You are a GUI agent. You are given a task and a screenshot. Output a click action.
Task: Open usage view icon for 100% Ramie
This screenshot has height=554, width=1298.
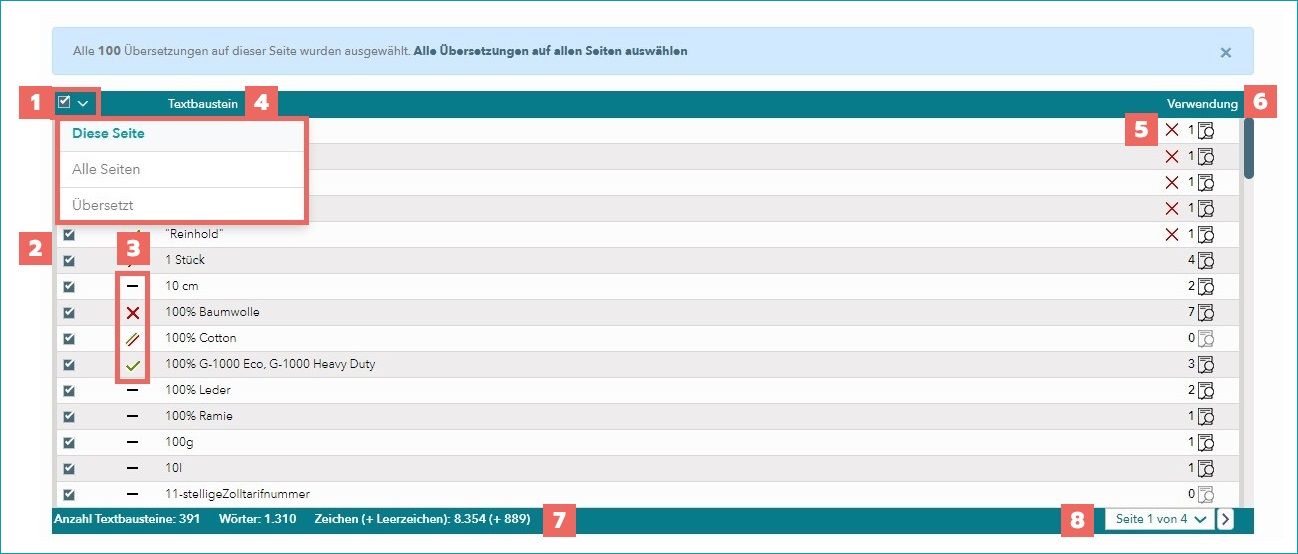point(1206,416)
